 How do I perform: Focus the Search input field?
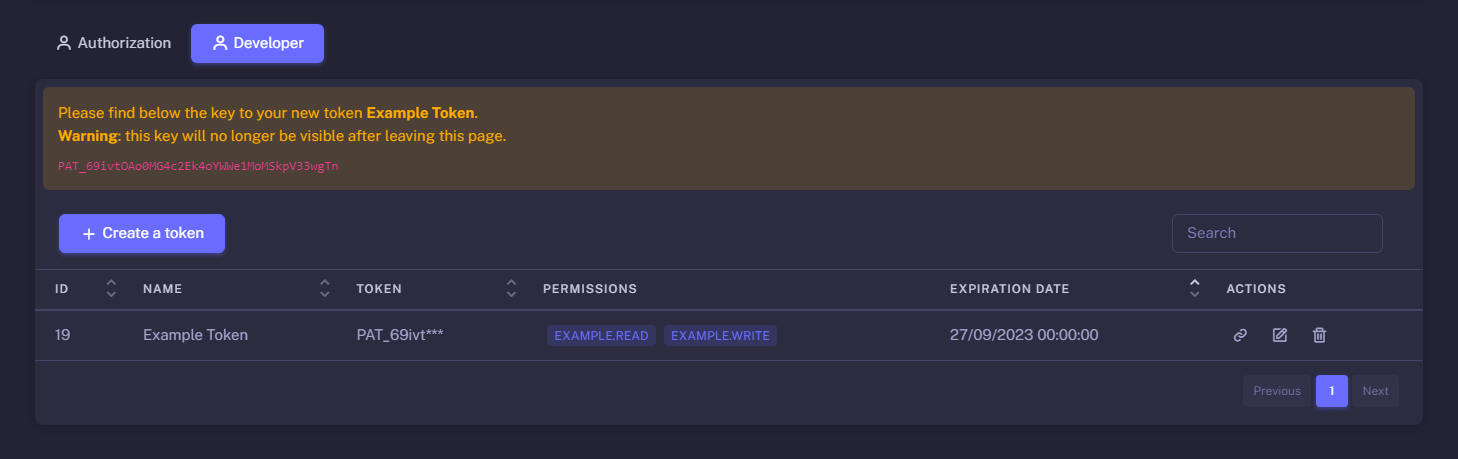1276,233
